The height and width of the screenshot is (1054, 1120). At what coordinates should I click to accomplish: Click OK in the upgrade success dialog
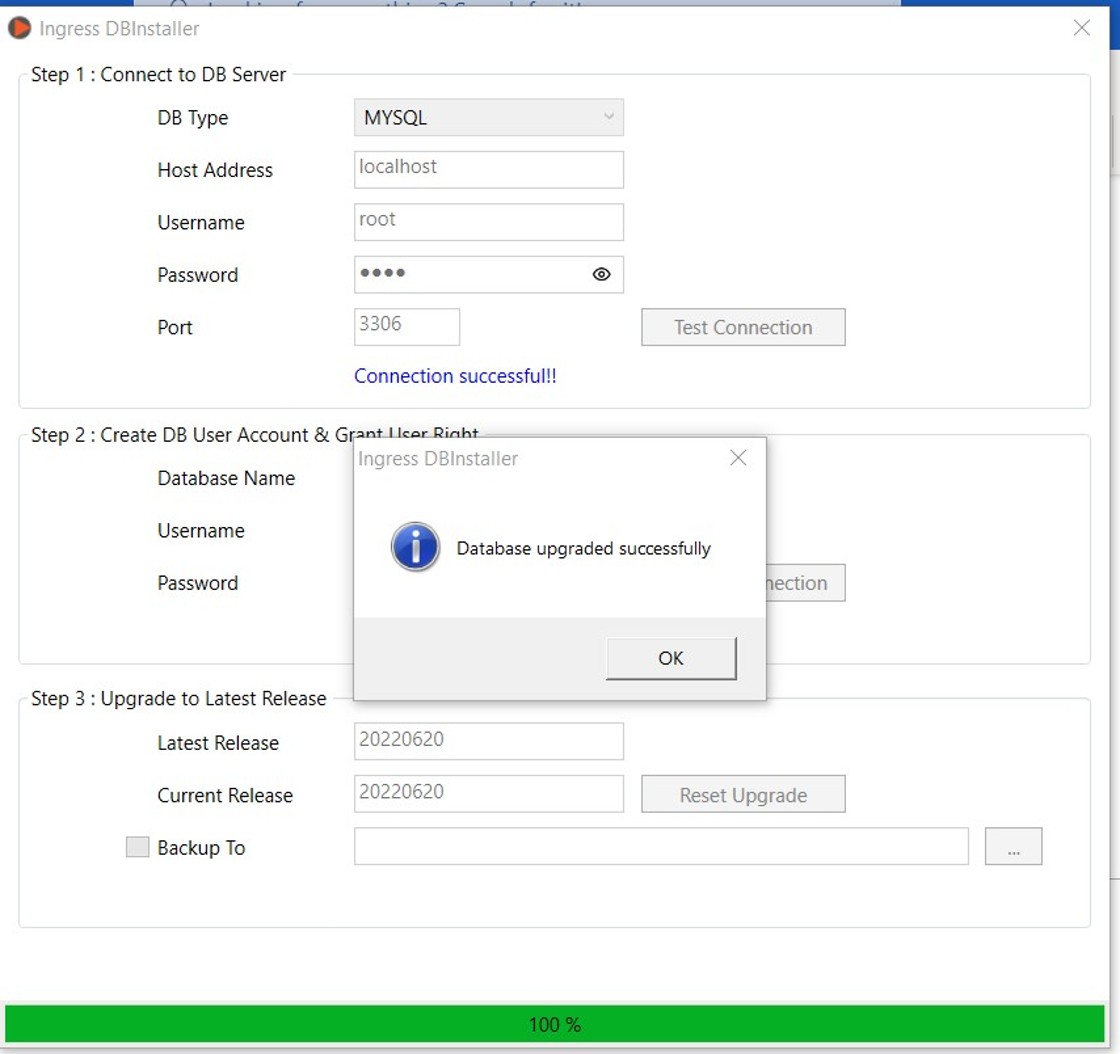point(671,658)
